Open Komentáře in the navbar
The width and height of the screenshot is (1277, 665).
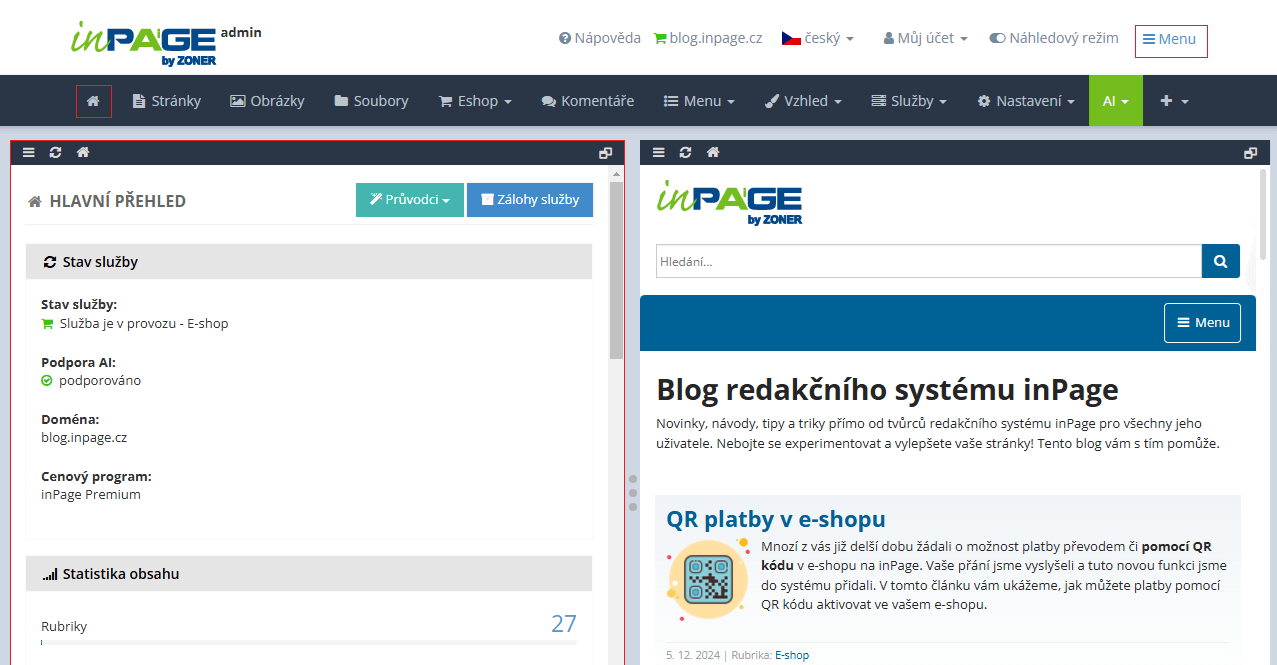pyautogui.click(x=588, y=101)
